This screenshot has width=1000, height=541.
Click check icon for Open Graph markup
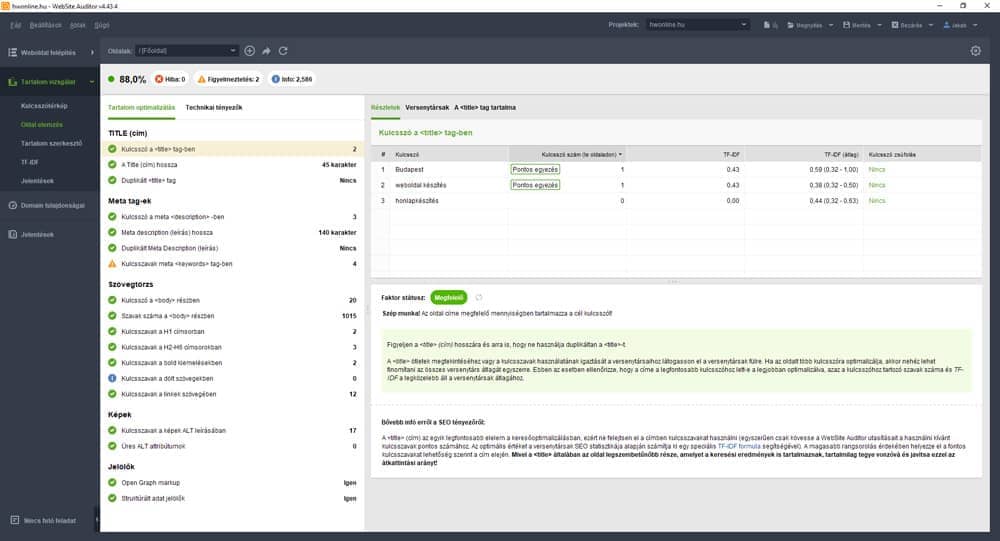pos(112,483)
